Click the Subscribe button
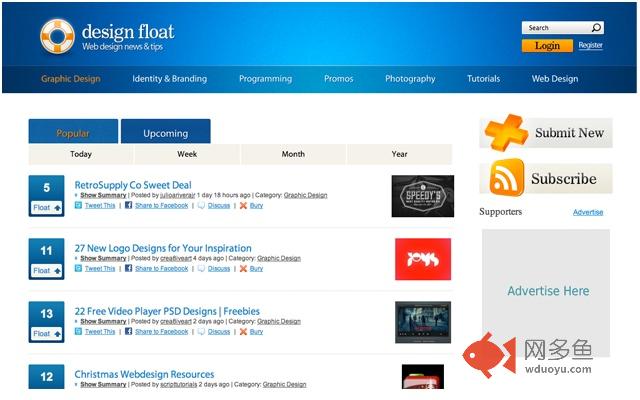 (546, 178)
